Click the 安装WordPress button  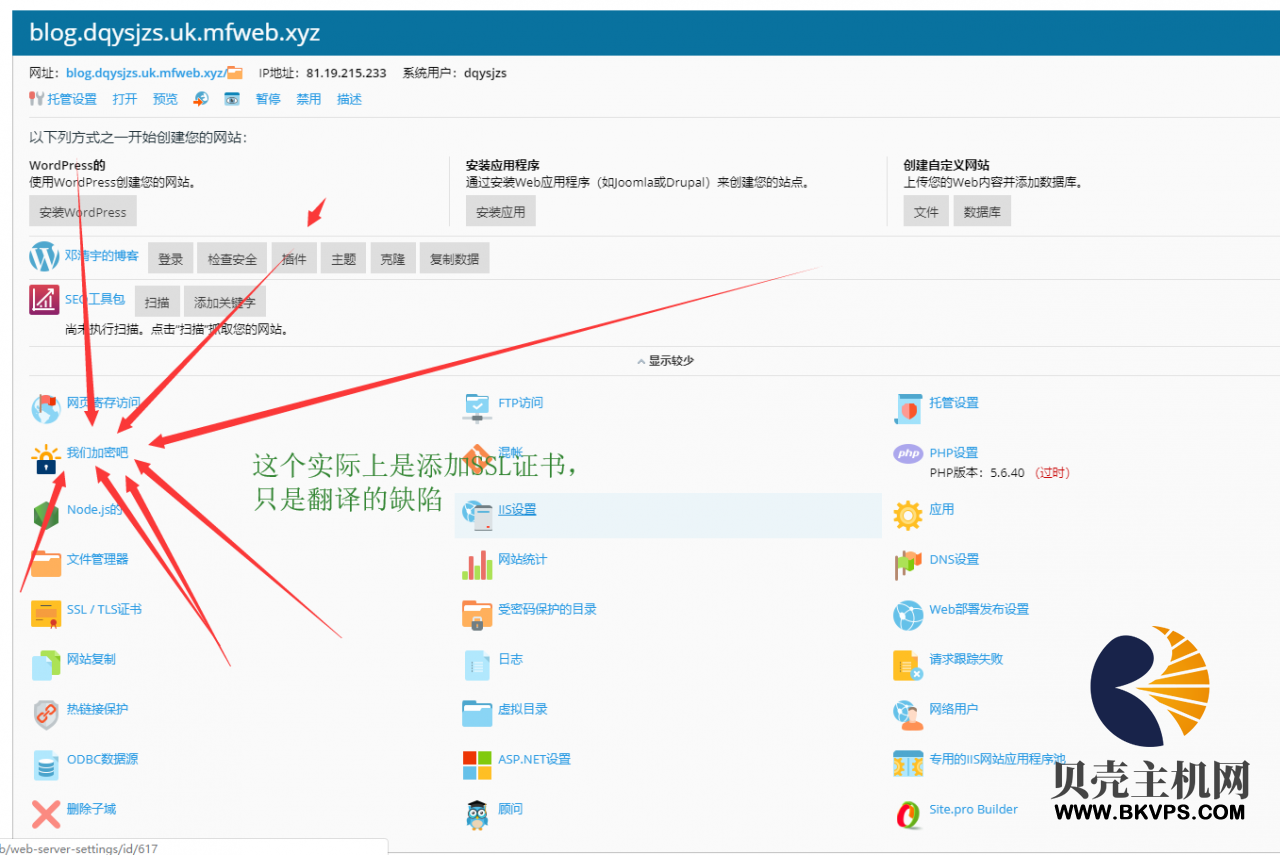(x=83, y=212)
